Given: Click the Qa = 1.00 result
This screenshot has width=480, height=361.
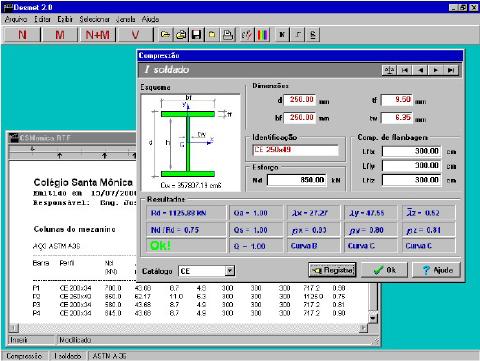Looking at the screenshot, I should (256, 213).
